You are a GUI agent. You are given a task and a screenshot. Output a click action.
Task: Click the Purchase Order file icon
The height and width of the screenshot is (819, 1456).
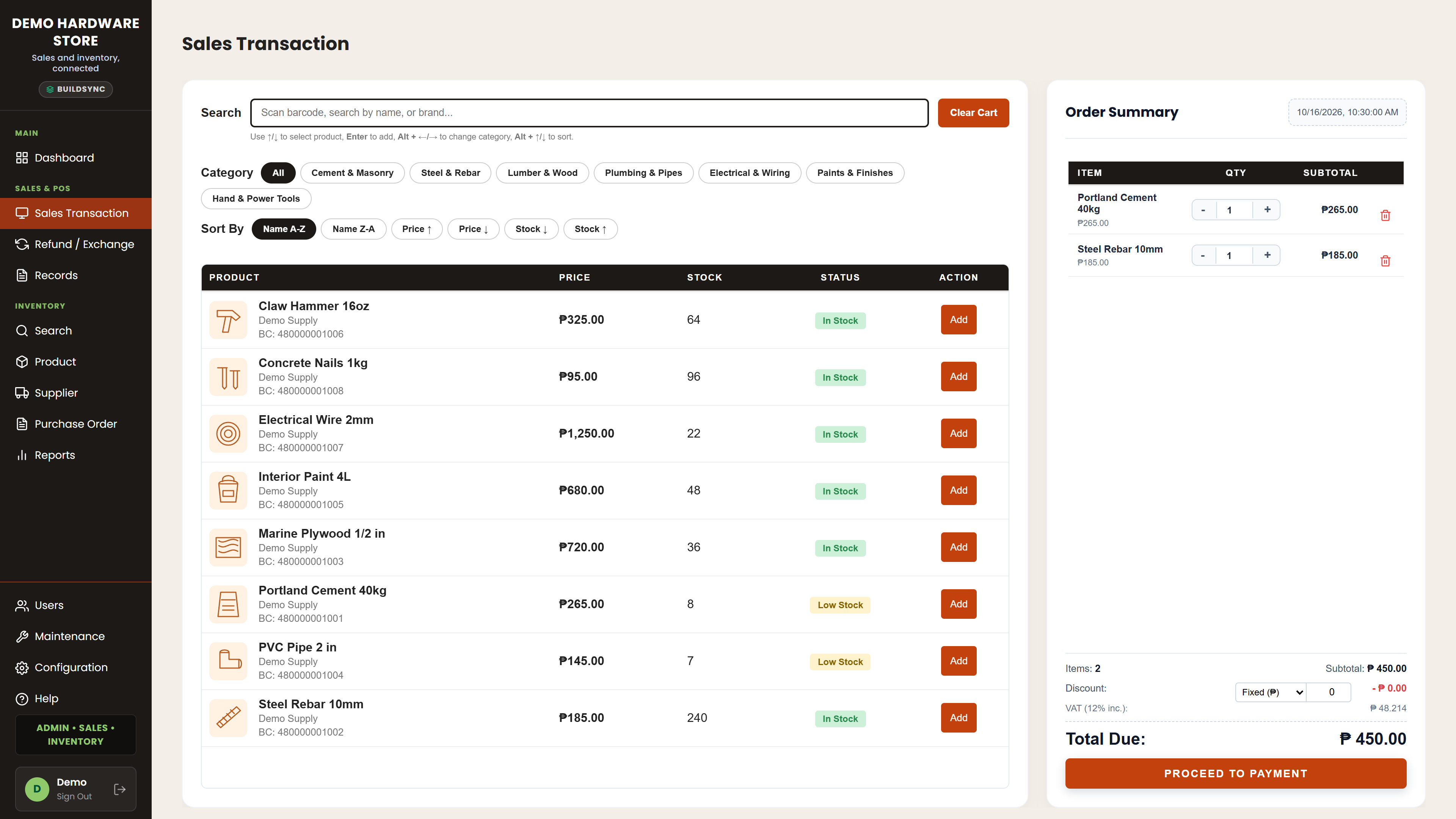[22, 424]
